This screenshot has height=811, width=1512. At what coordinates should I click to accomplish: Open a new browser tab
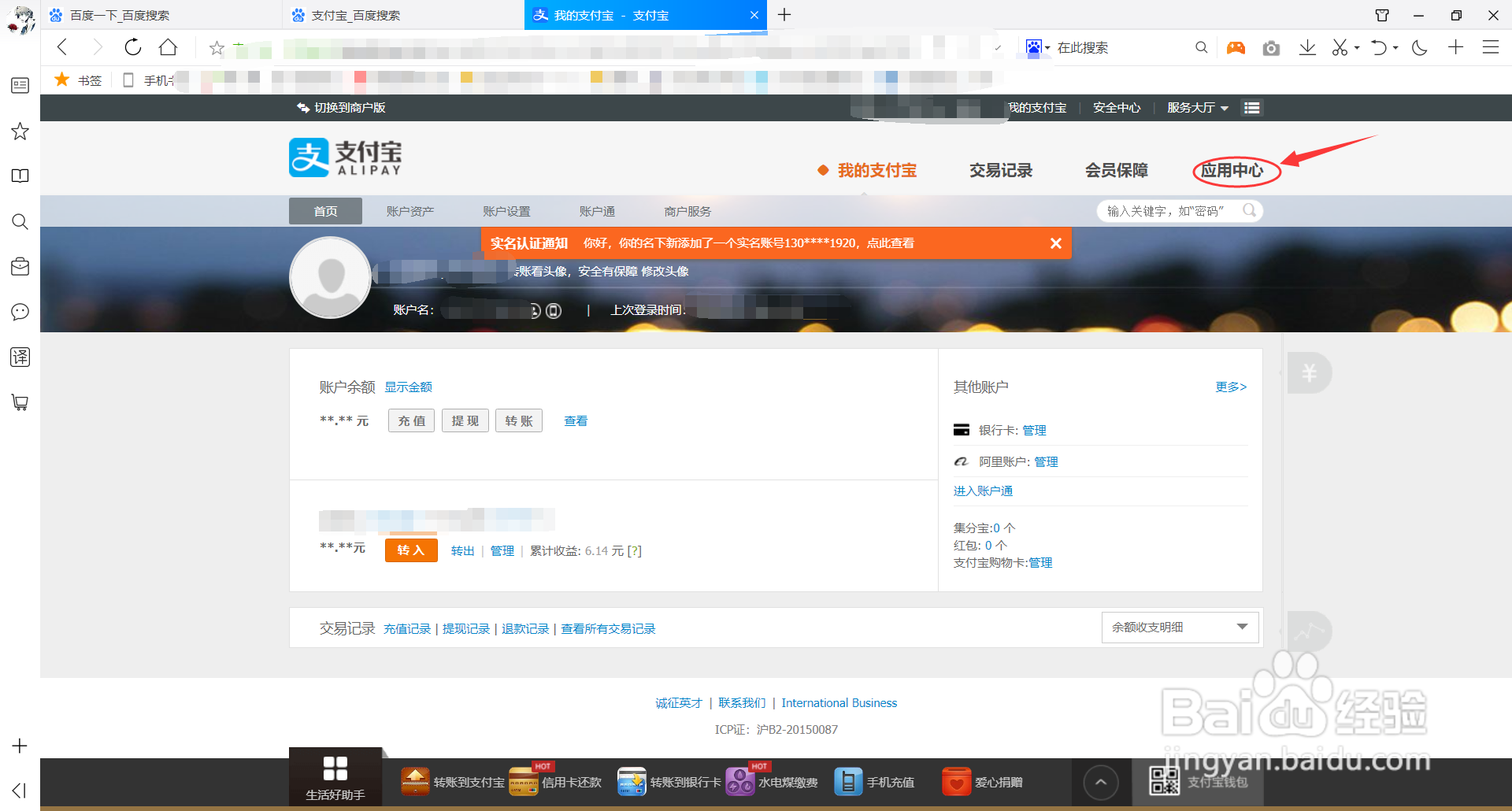click(x=784, y=15)
